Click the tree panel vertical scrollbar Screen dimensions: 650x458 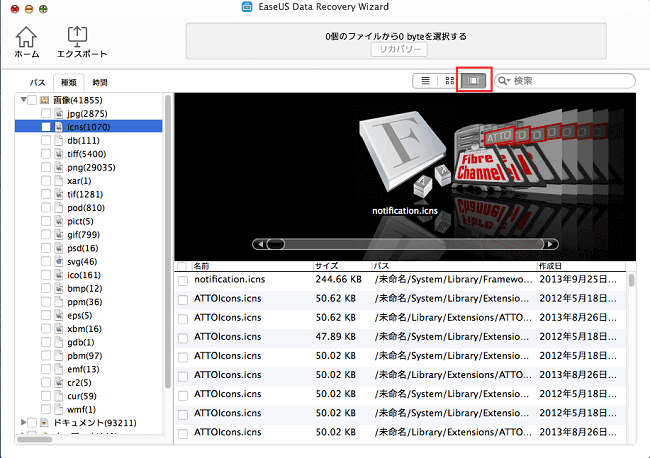[x=168, y=242]
